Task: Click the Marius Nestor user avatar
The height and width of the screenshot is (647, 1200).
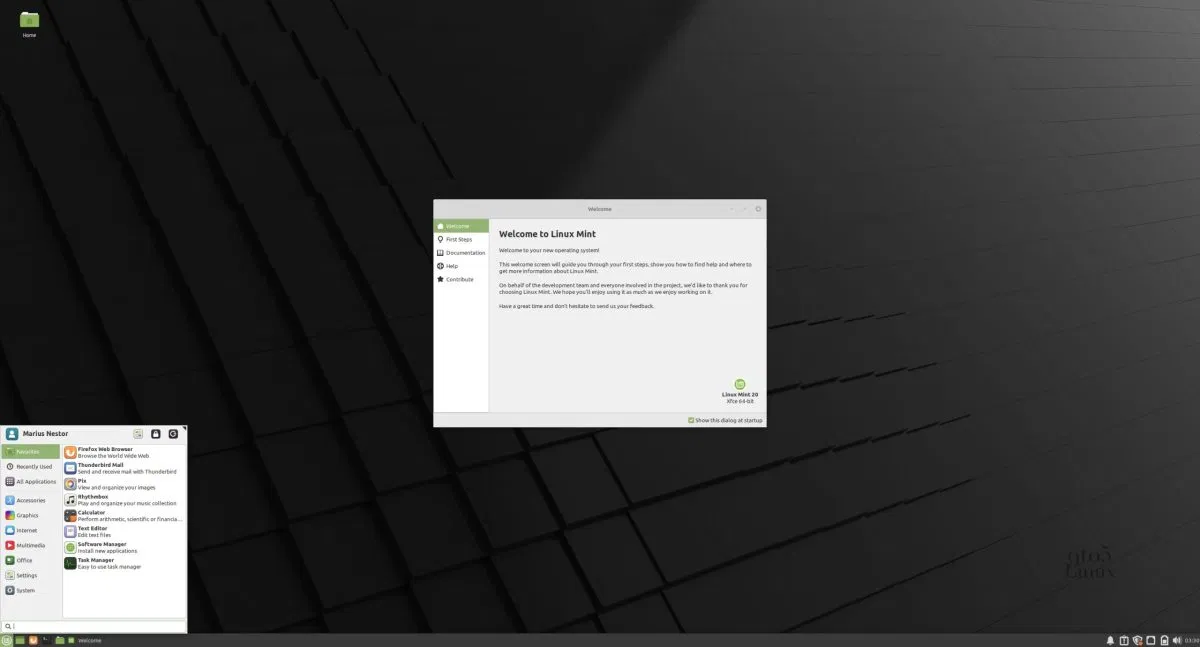Action: pyautogui.click(x=12, y=434)
